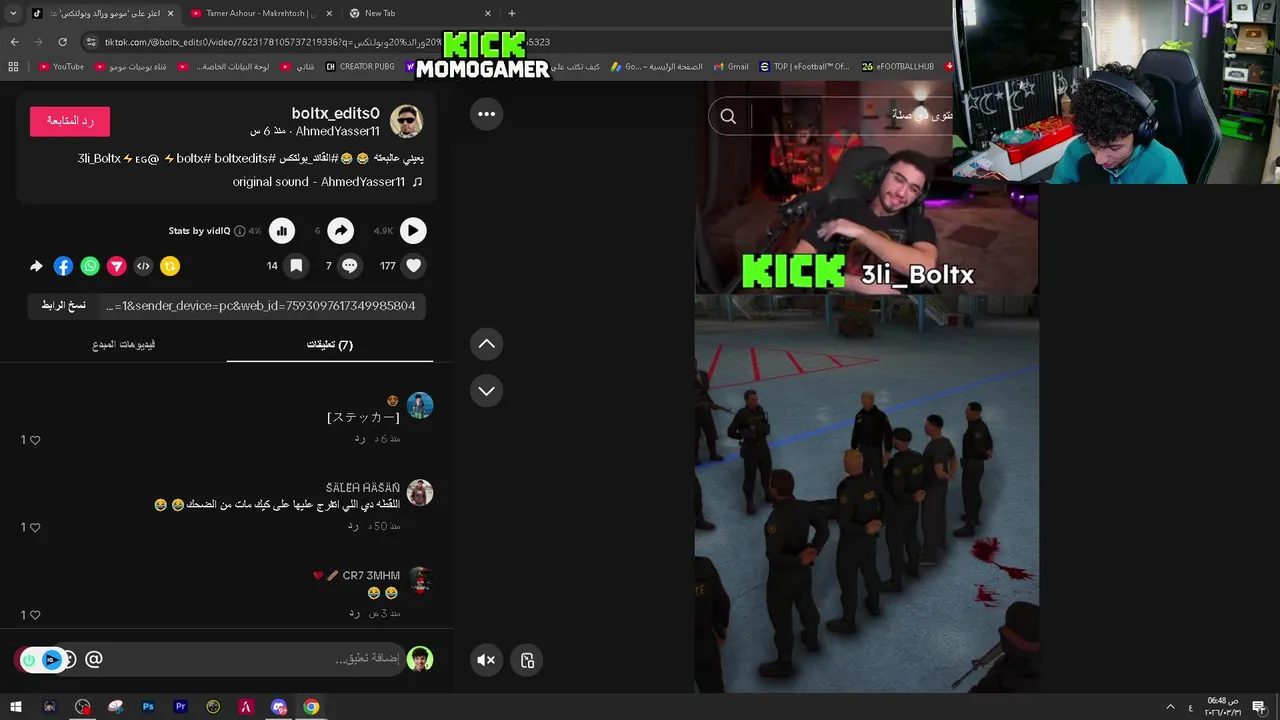The width and height of the screenshot is (1280, 720).
Task: Open a new browser tab with plus
Action: tap(512, 13)
